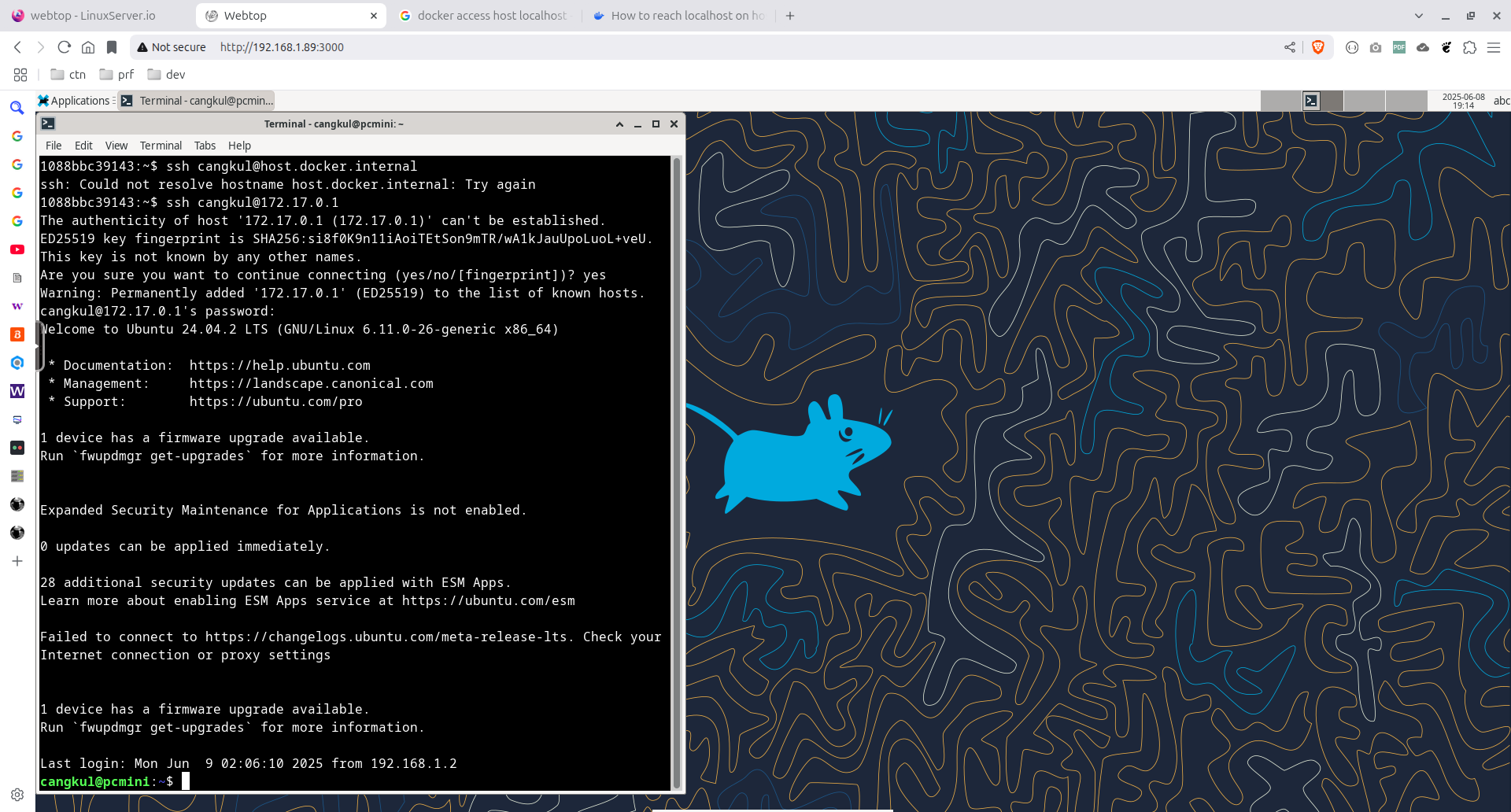The height and width of the screenshot is (812, 1511).
Task: Open the tab list dropdown arrow
Action: (x=1419, y=16)
